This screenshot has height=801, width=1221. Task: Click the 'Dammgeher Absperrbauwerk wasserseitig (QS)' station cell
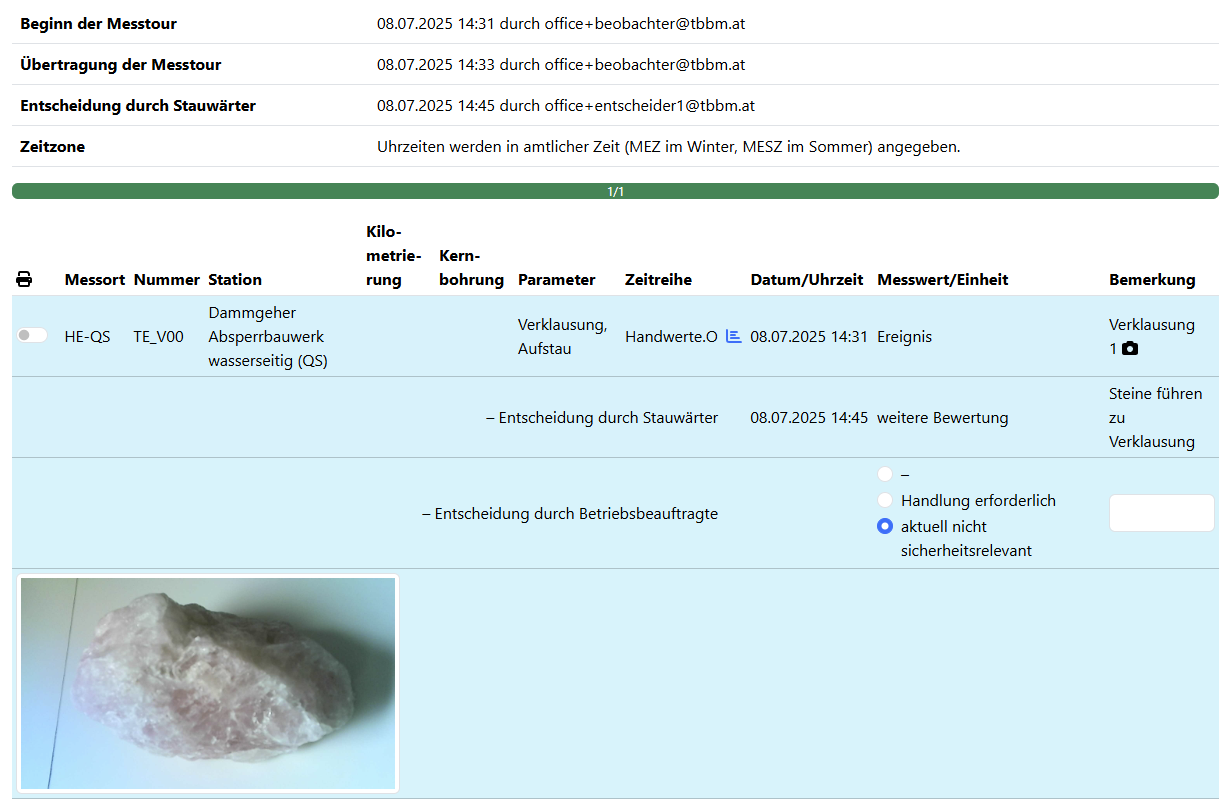(x=268, y=337)
